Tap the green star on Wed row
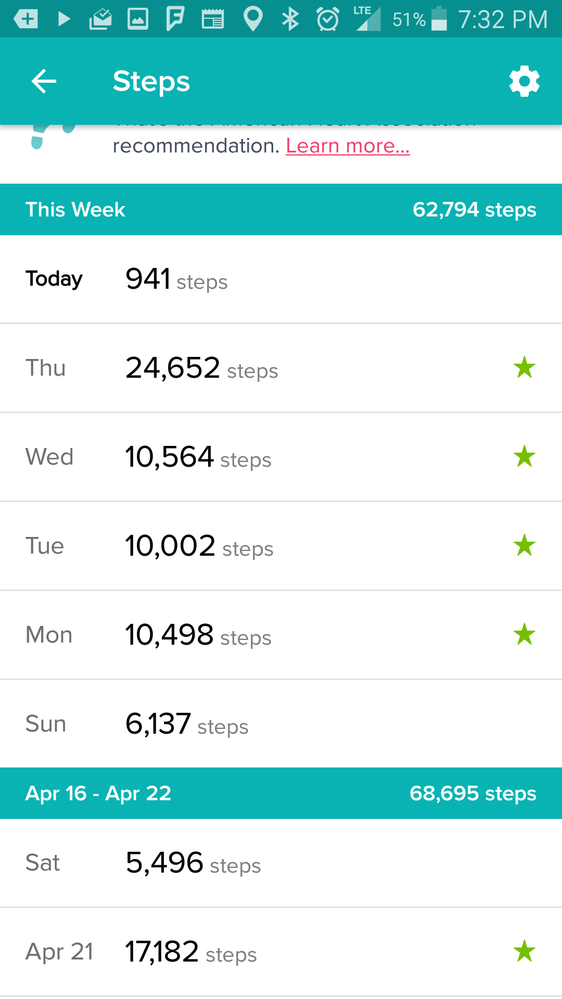Image resolution: width=562 pixels, height=999 pixels. click(x=524, y=457)
